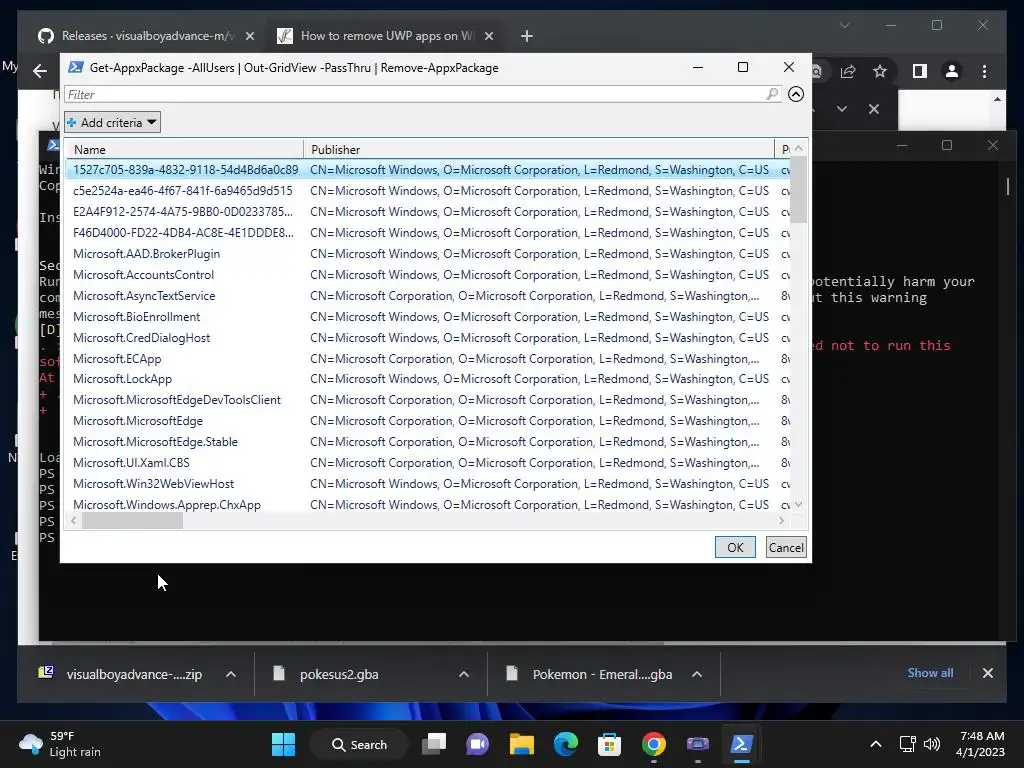Screen dimensions: 1024x768
Task: Open the Windows Start menu
Action: coord(283,744)
